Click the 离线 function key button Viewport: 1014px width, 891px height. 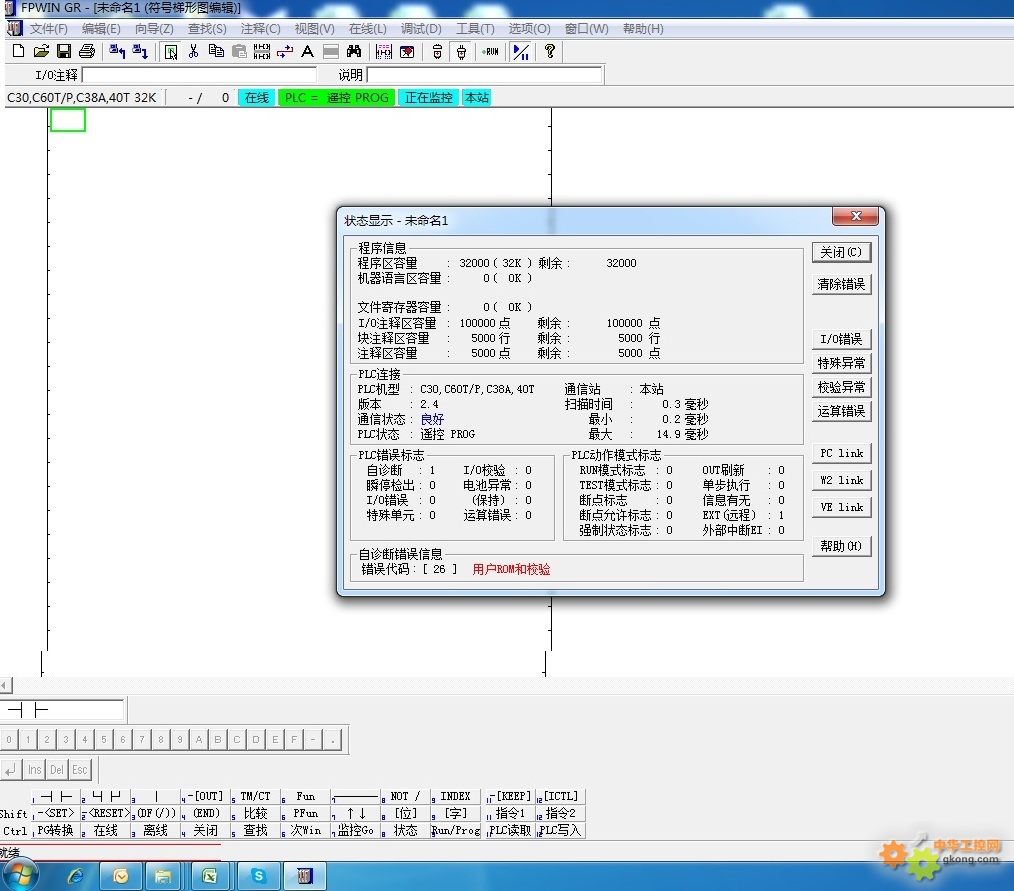(x=155, y=830)
